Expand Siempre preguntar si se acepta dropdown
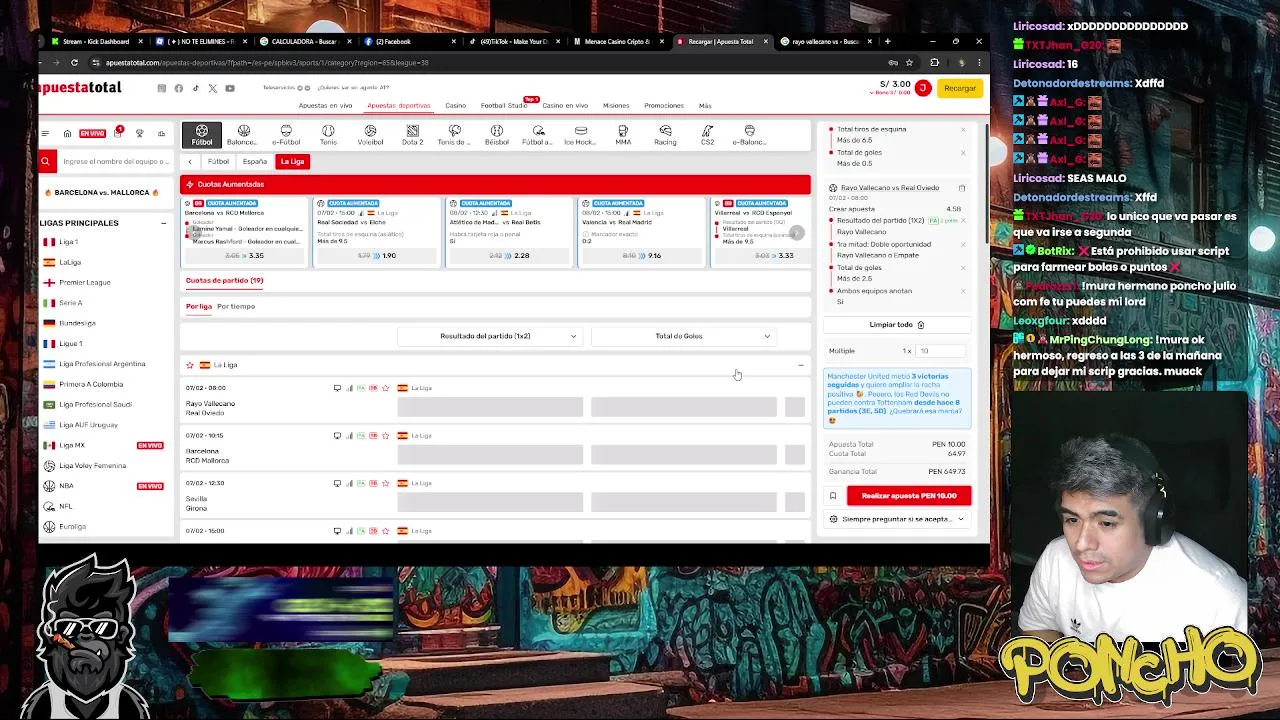The height and width of the screenshot is (720, 1280). (897, 519)
